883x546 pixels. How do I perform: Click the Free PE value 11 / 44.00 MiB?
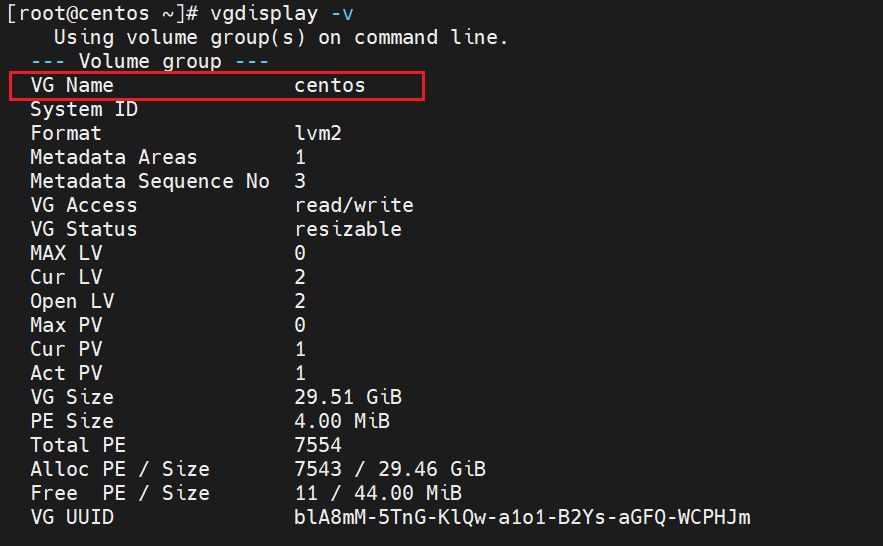point(378,493)
